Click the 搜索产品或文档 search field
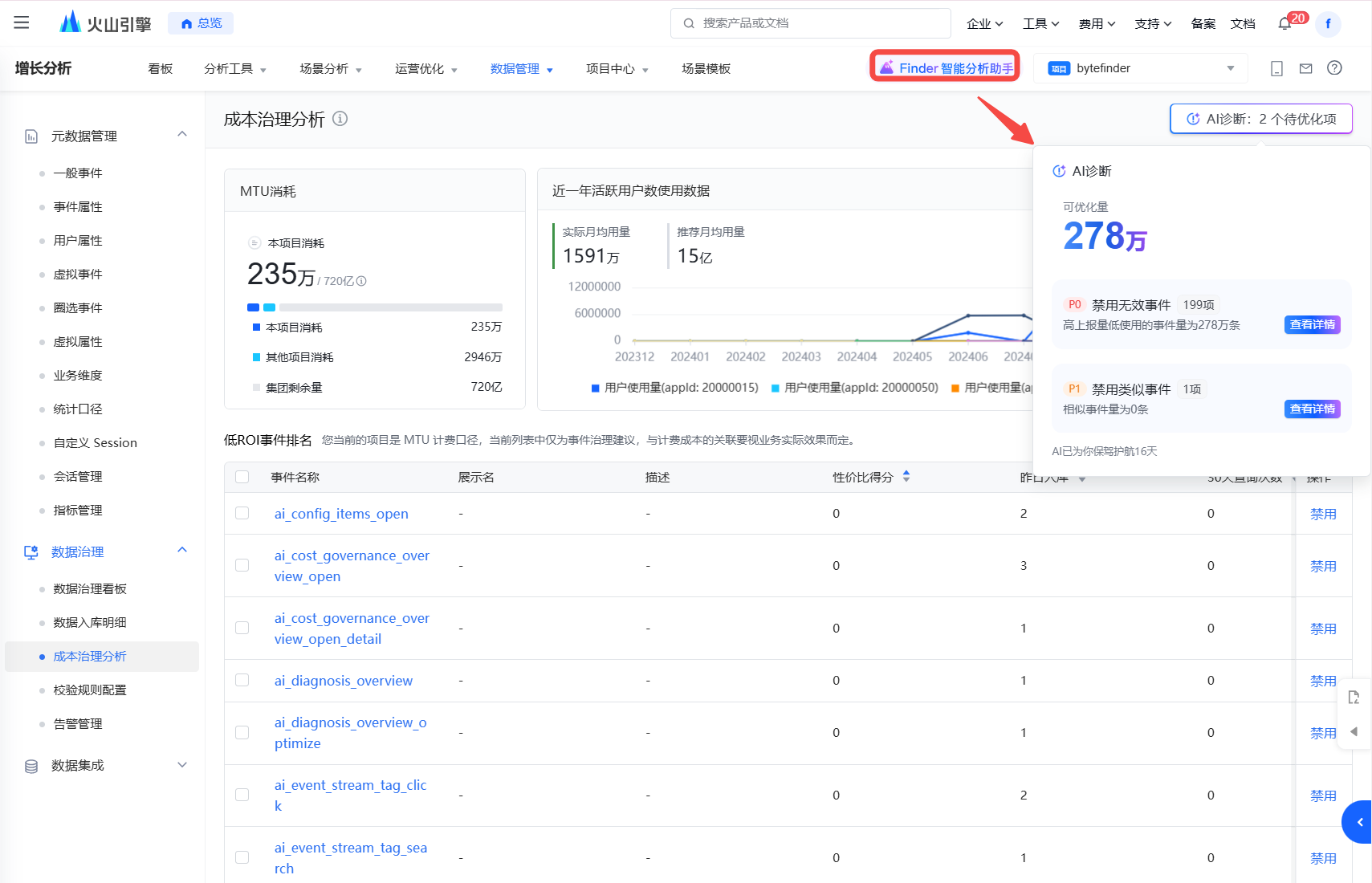 811,23
